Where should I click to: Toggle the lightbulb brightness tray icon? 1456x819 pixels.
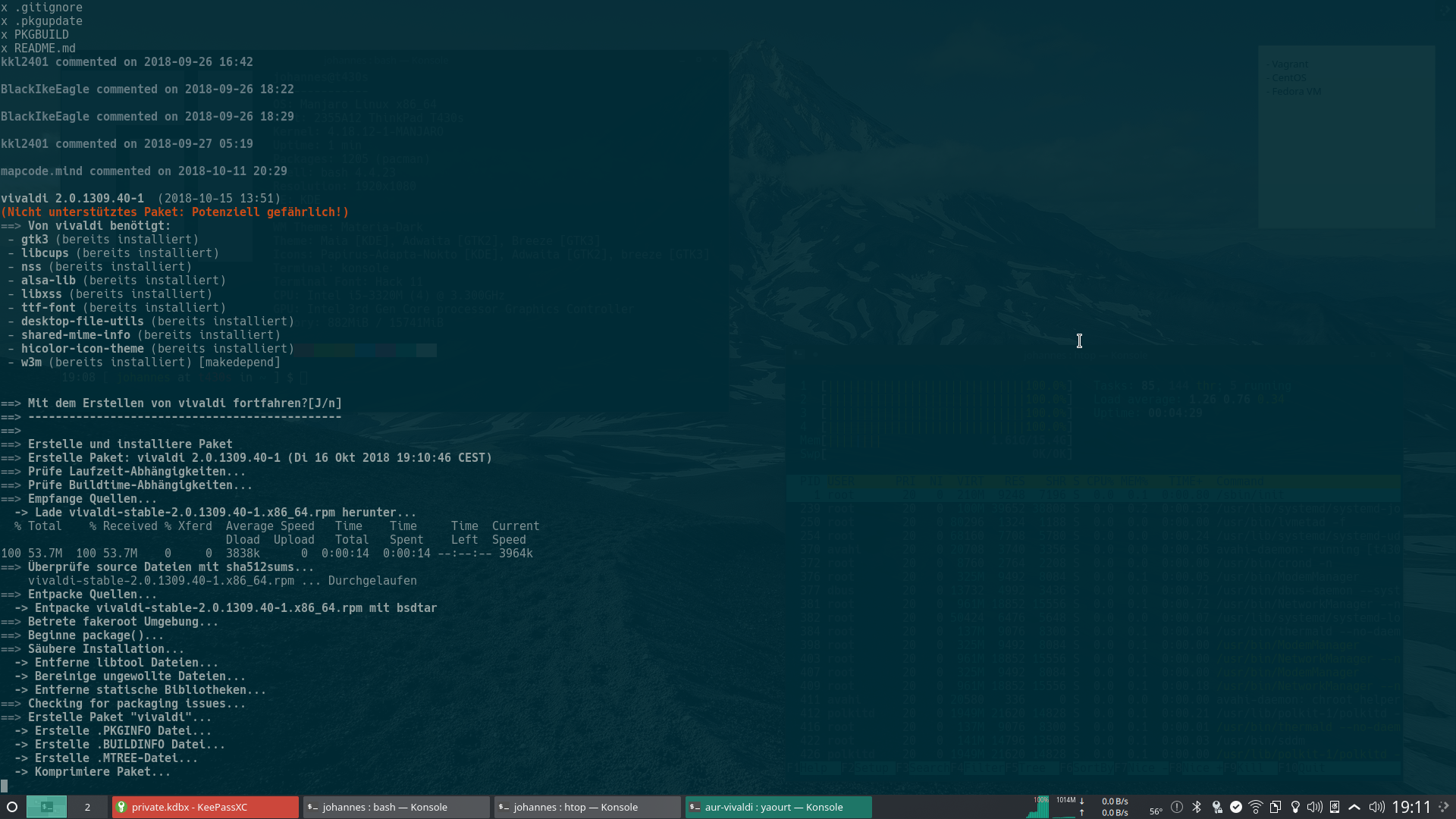1295,807
